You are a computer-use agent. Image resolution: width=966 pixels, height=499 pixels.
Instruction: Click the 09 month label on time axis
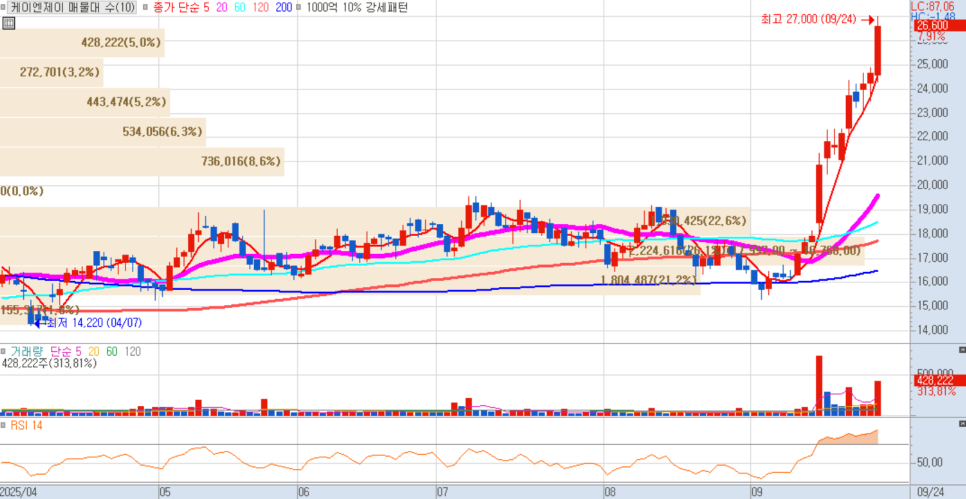tap(757, 492)
